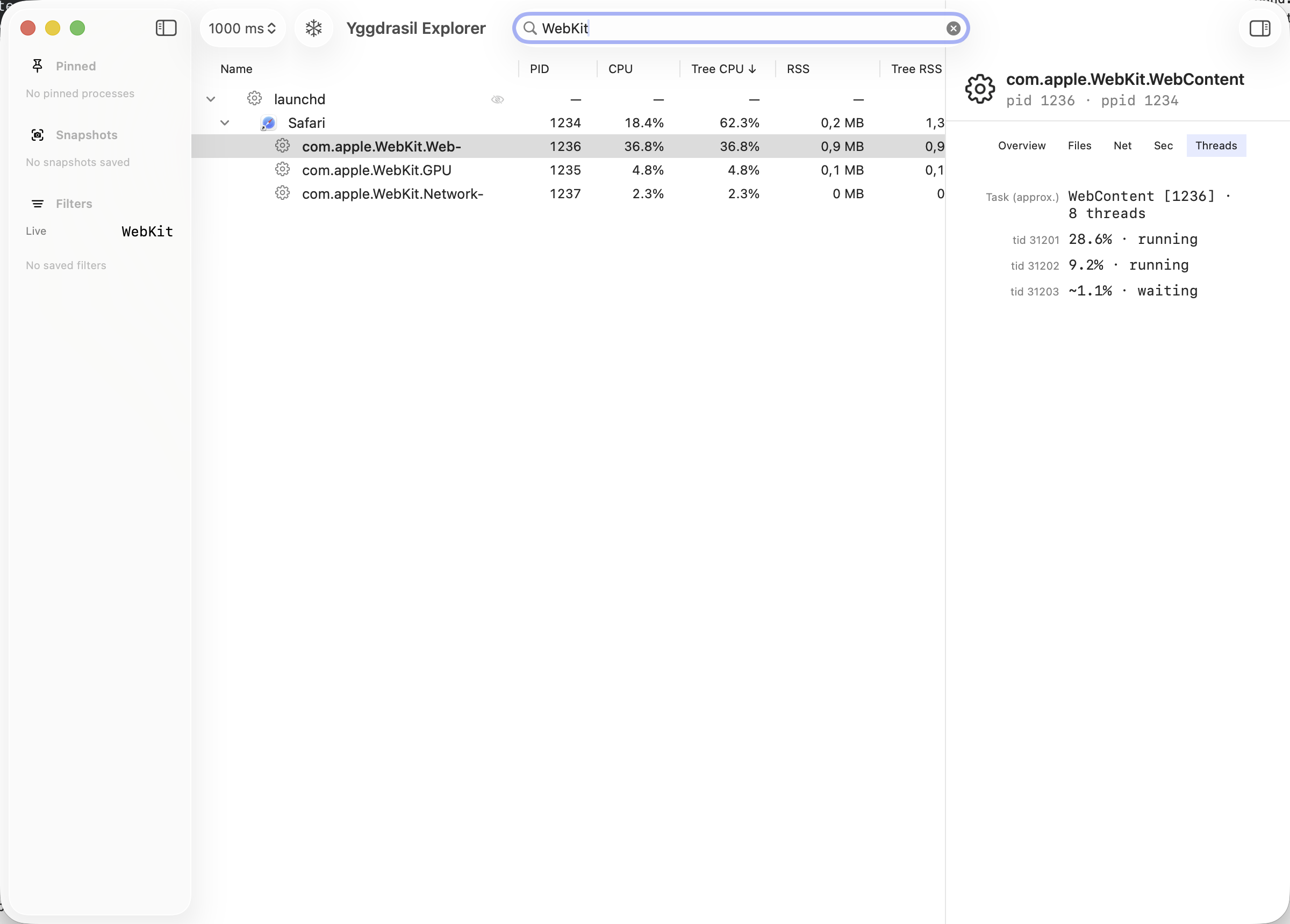Click the snowflake freeze button

[x=313, y=28]
